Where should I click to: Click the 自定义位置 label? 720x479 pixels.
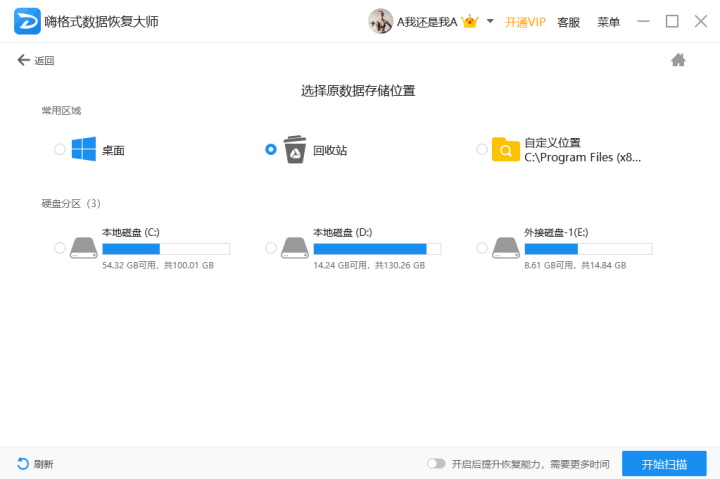[552, 143]
